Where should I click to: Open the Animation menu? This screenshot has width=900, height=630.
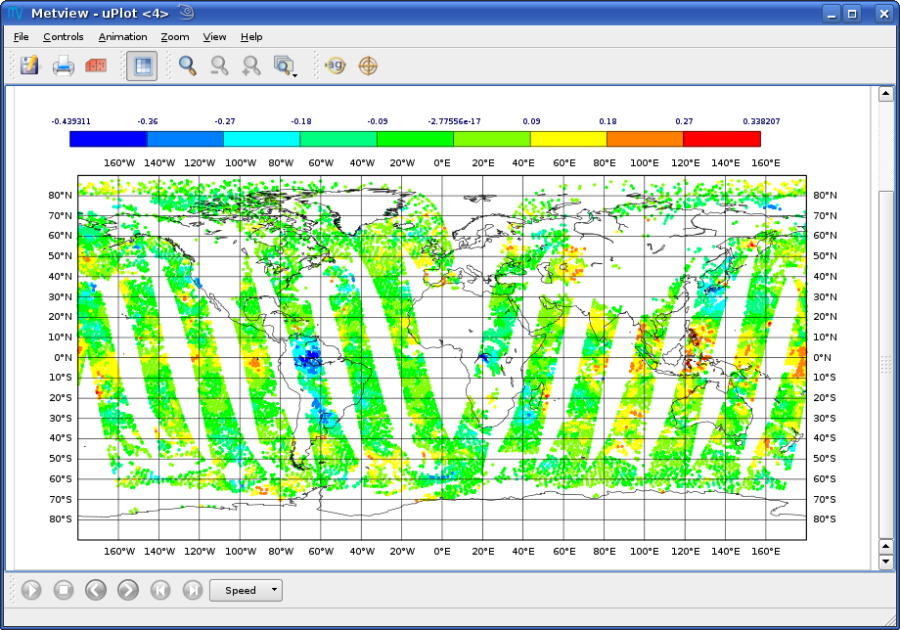(123, 37)
